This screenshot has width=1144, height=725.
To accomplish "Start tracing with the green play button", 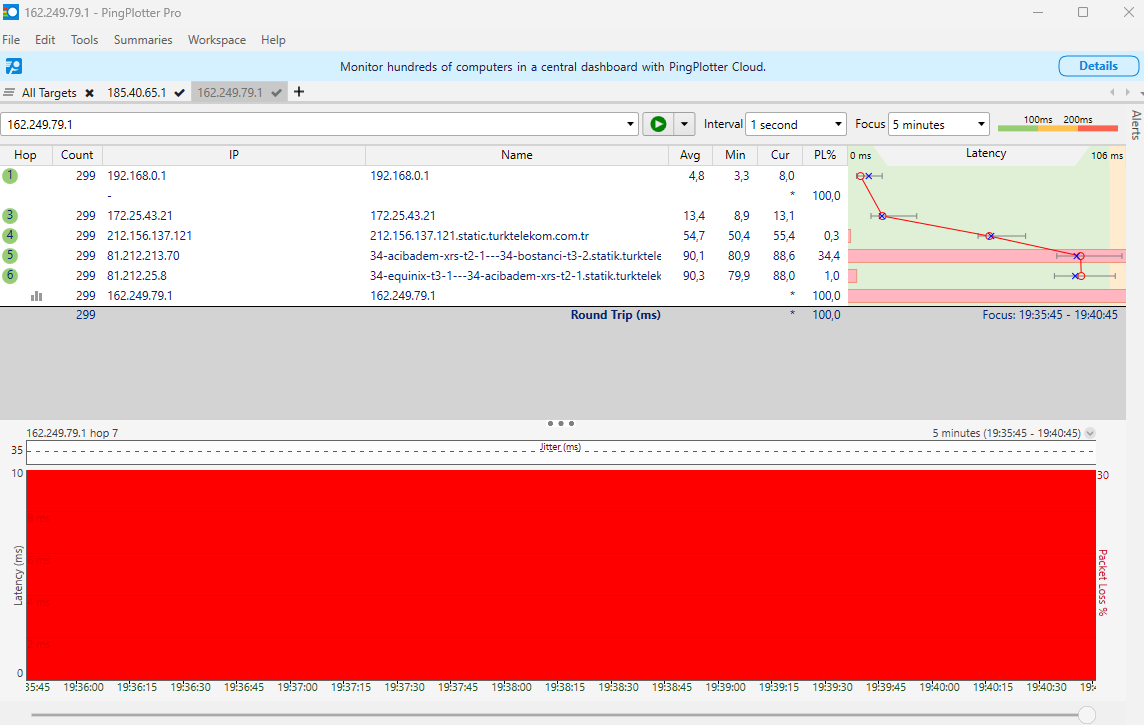I will 658,124.
